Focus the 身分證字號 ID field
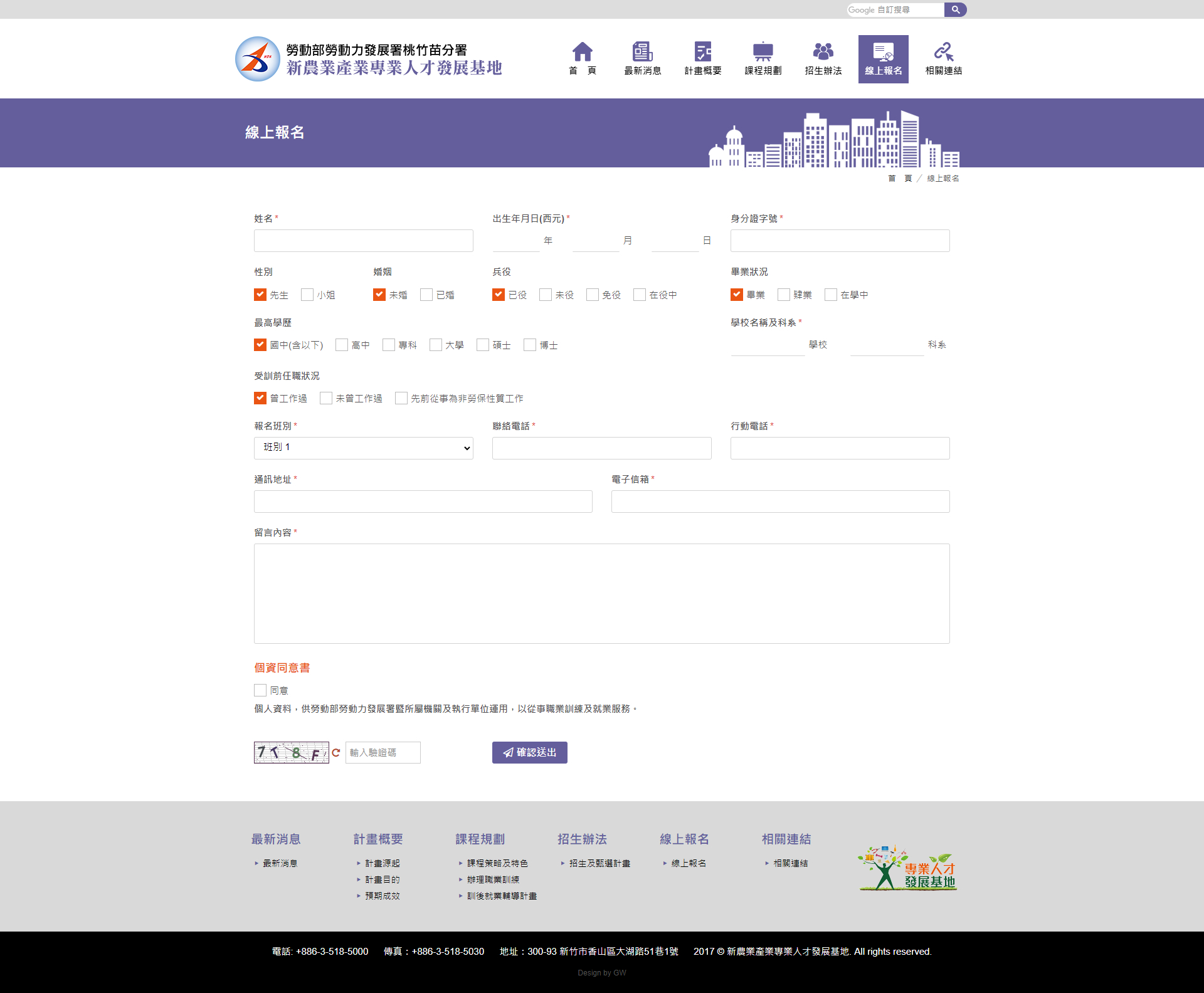The width and height of the screenshot is (1204, 993). click(840, 241)
